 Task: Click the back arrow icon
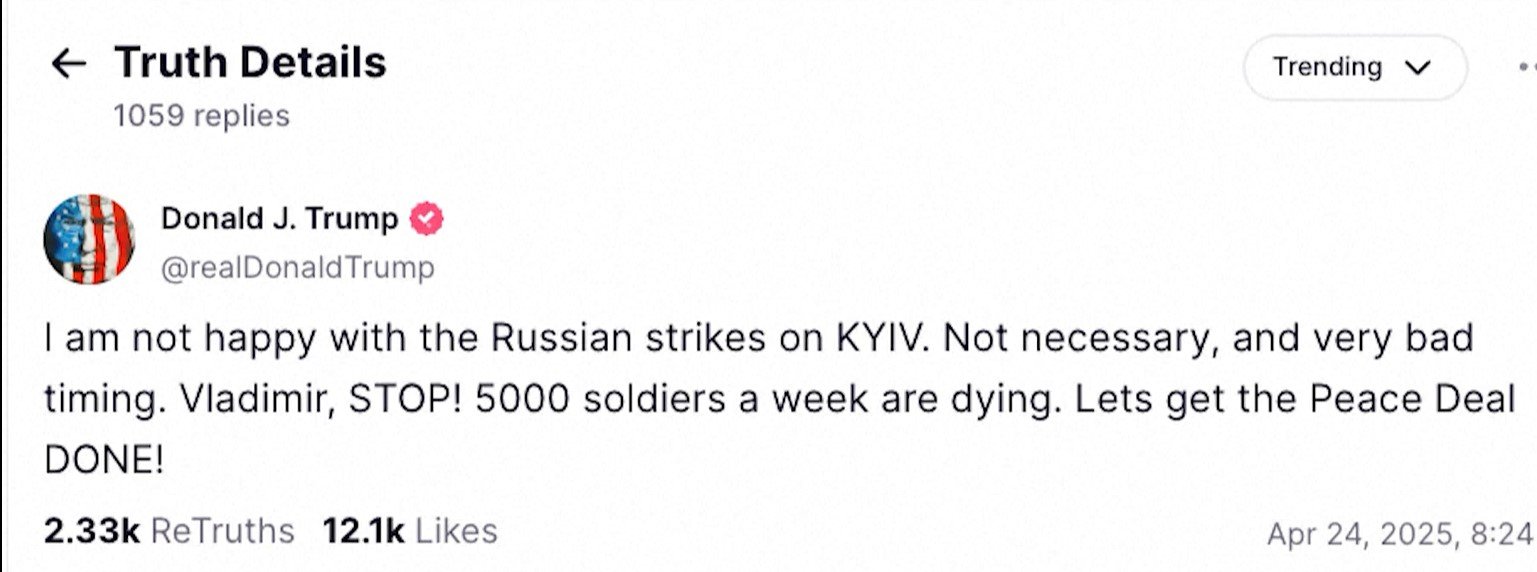(x=68, y=64)
